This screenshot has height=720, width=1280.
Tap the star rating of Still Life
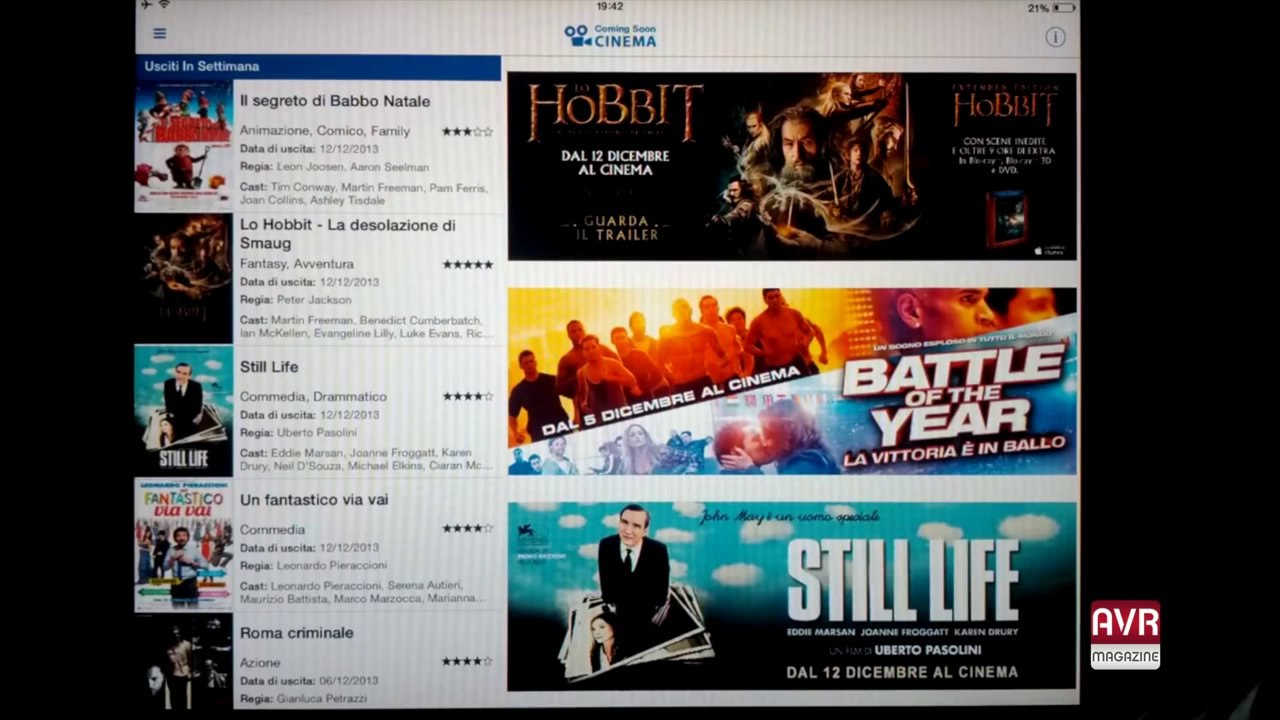click(468, 396)
